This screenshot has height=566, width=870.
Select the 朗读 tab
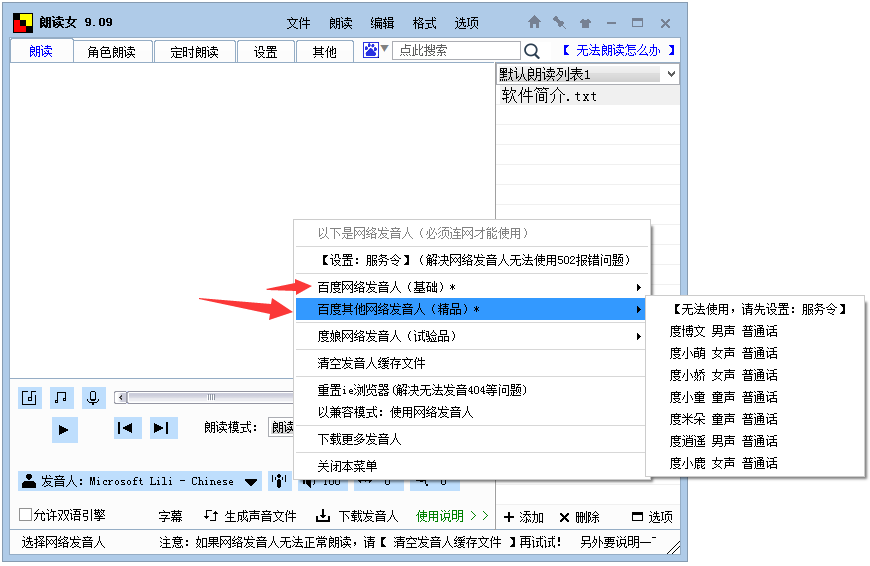tap(41, 51)
